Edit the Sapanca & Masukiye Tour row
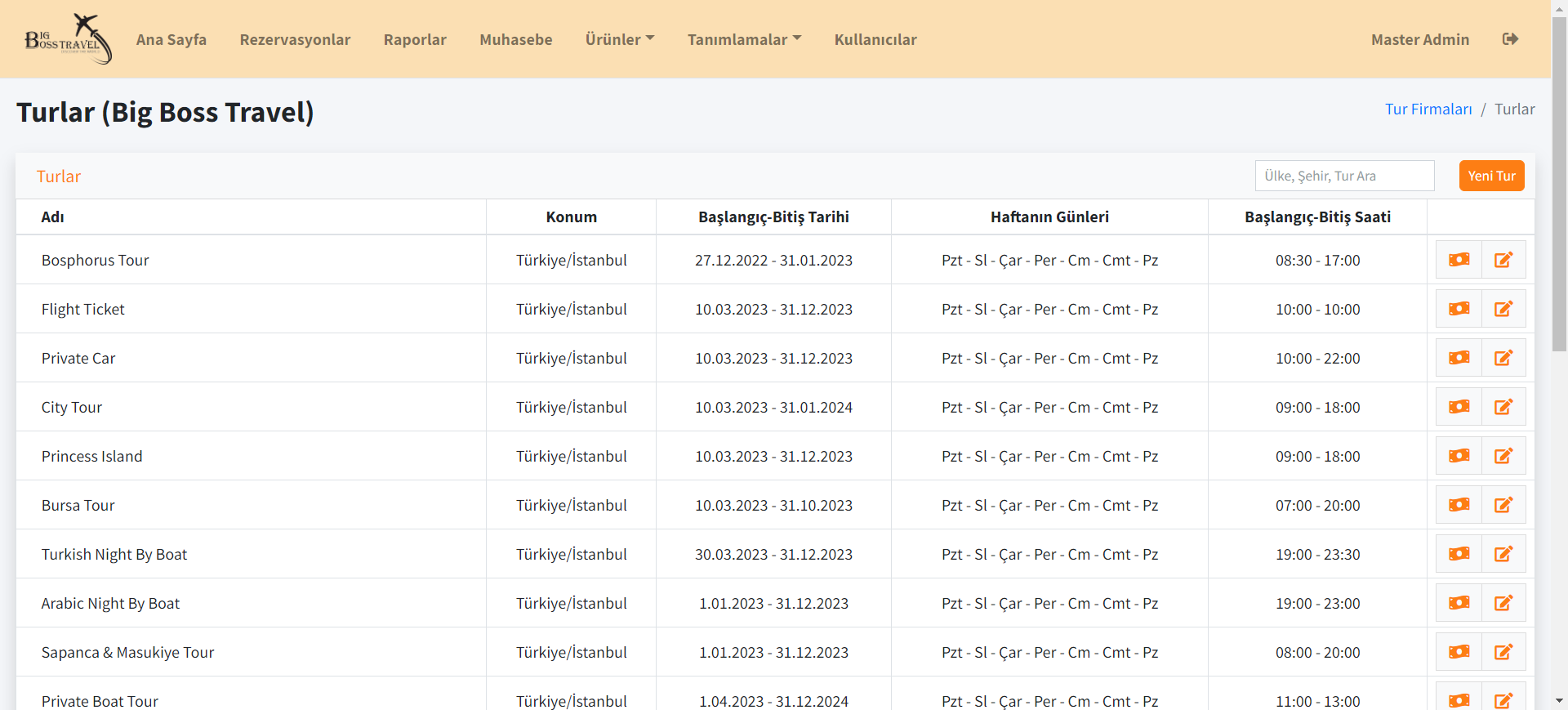 point(1503,652)
